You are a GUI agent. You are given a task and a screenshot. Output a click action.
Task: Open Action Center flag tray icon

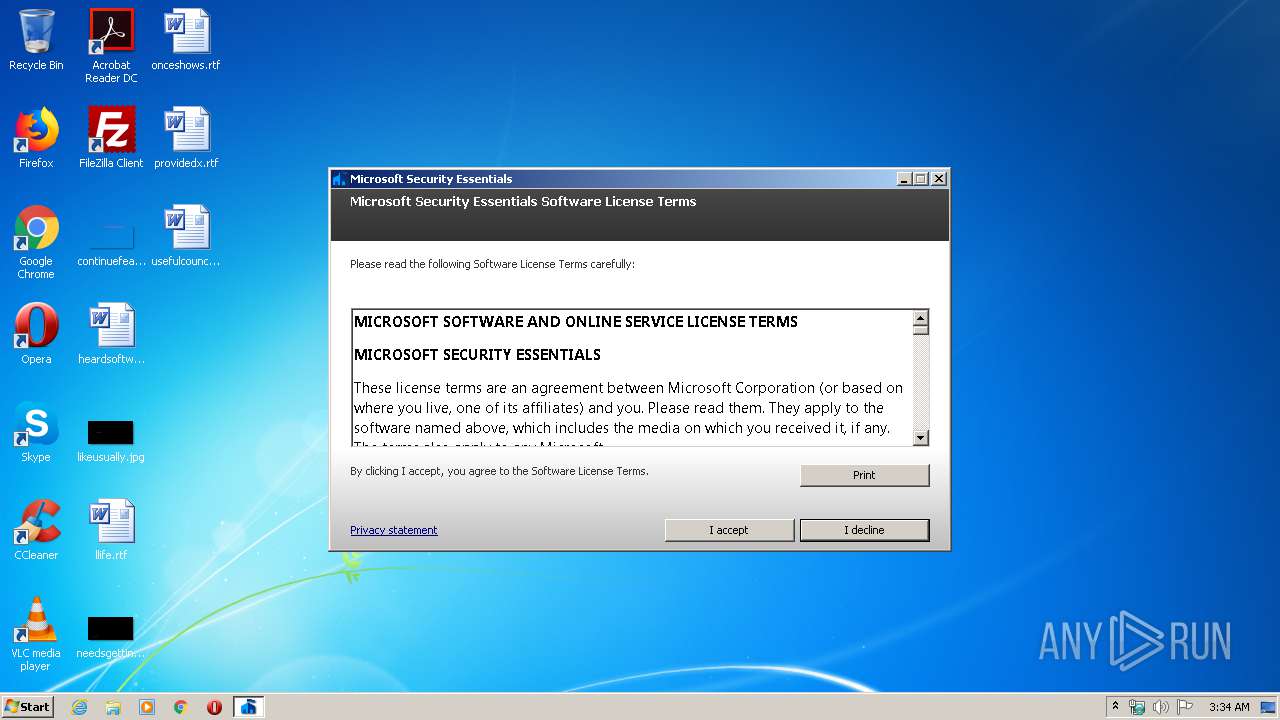(x=1185, y=707)
